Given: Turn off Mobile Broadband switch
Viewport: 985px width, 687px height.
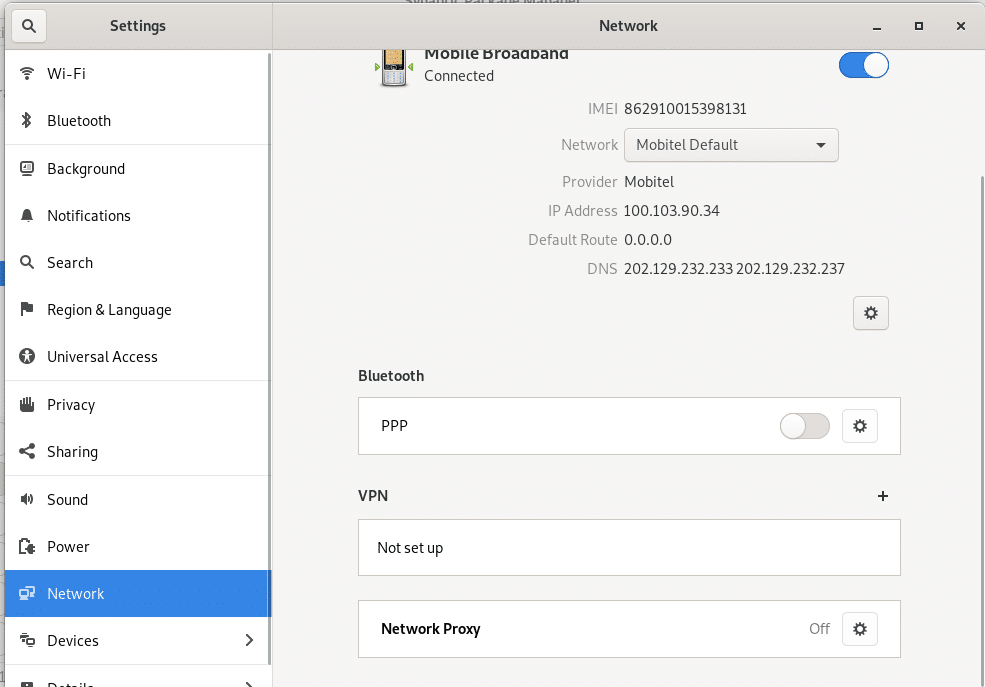Looking at the screenshot, I should [x=863, y=65].
